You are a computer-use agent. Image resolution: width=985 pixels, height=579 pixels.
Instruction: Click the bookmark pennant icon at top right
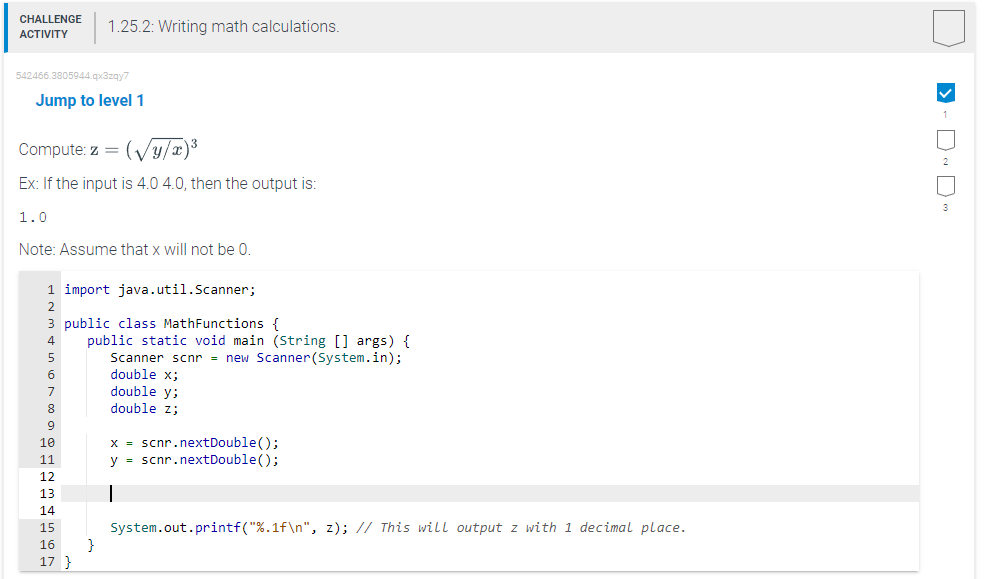click(947, 27)
